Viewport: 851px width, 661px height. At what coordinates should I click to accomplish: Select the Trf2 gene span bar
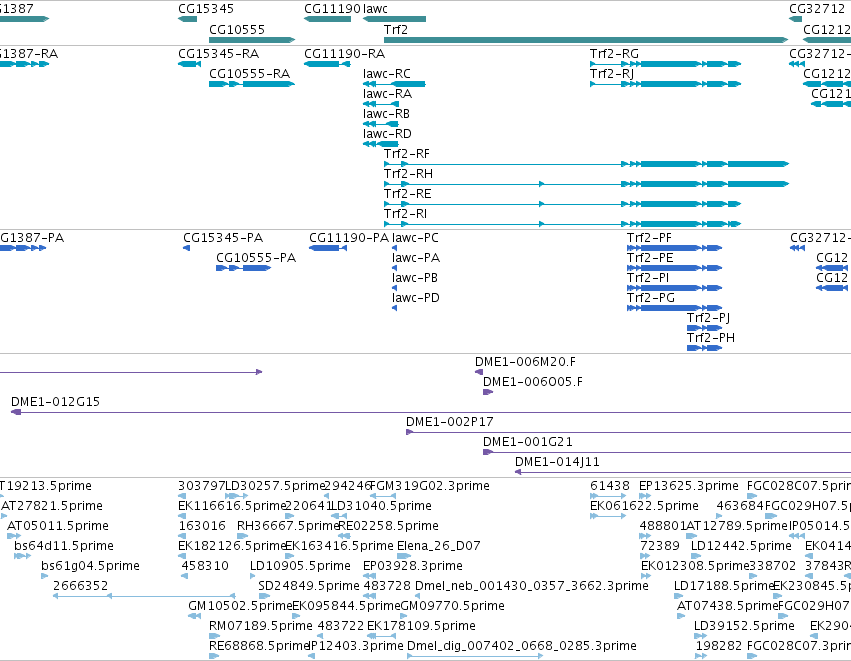[586, 40]
